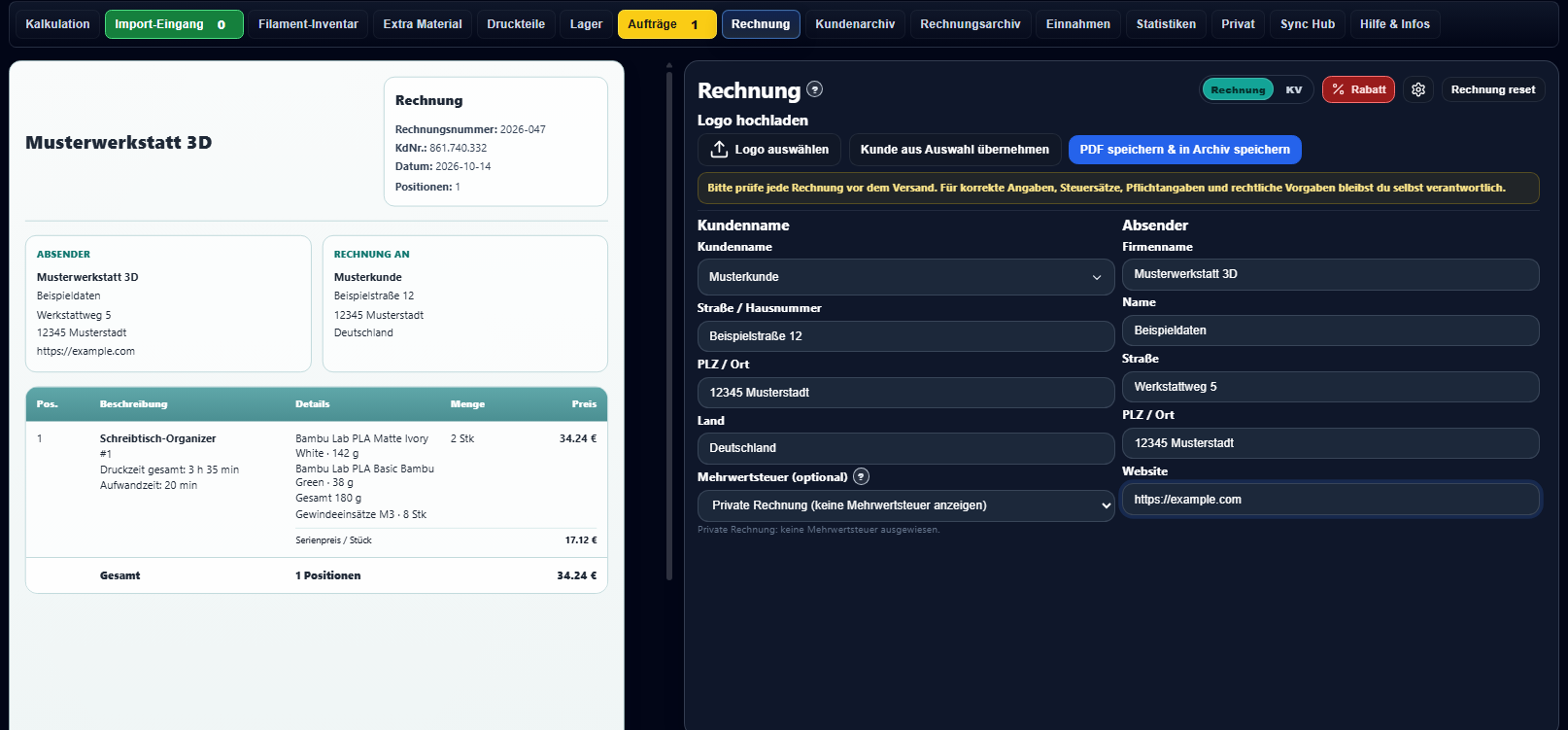Open the Extra Material tab

coord(423,24)
